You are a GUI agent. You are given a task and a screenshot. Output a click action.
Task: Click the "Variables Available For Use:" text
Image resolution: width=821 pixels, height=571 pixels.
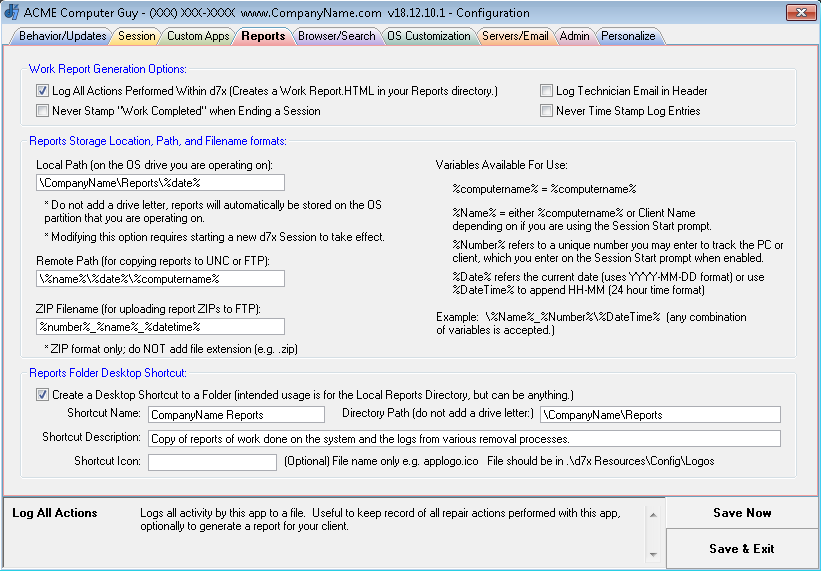[x=502, y=165]
